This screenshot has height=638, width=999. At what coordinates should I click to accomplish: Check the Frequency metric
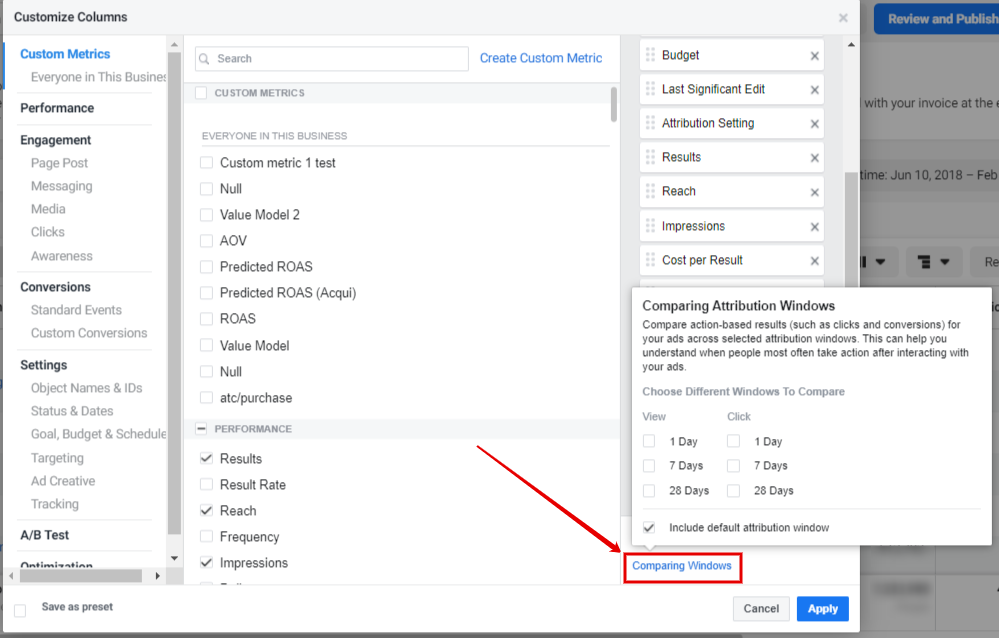pos(206,537)
